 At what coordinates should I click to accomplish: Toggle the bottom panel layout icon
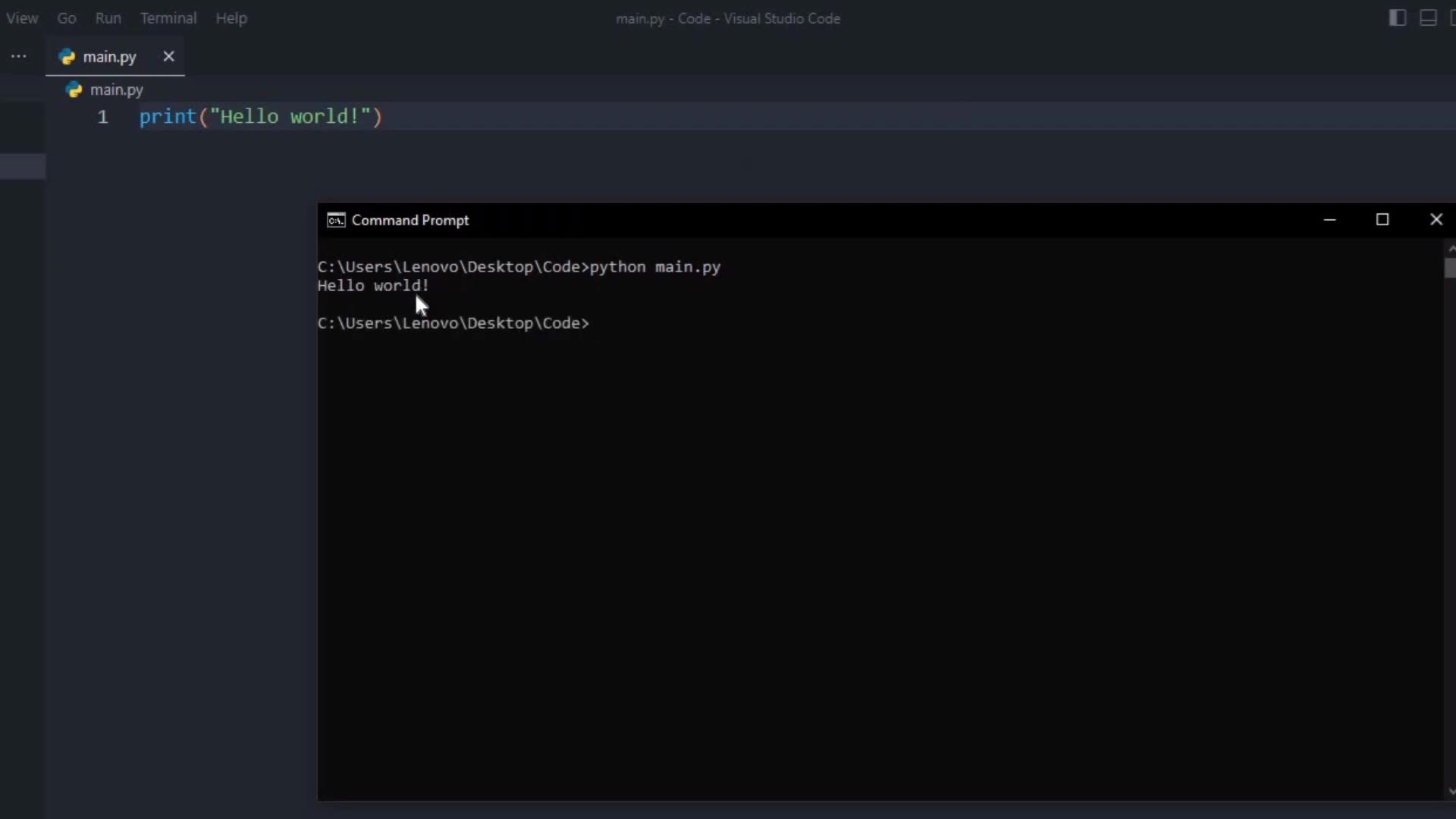click(x=1428, y=17)
